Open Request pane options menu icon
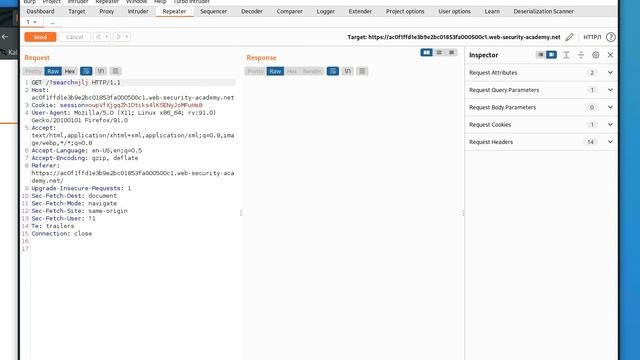 [116, 71]
